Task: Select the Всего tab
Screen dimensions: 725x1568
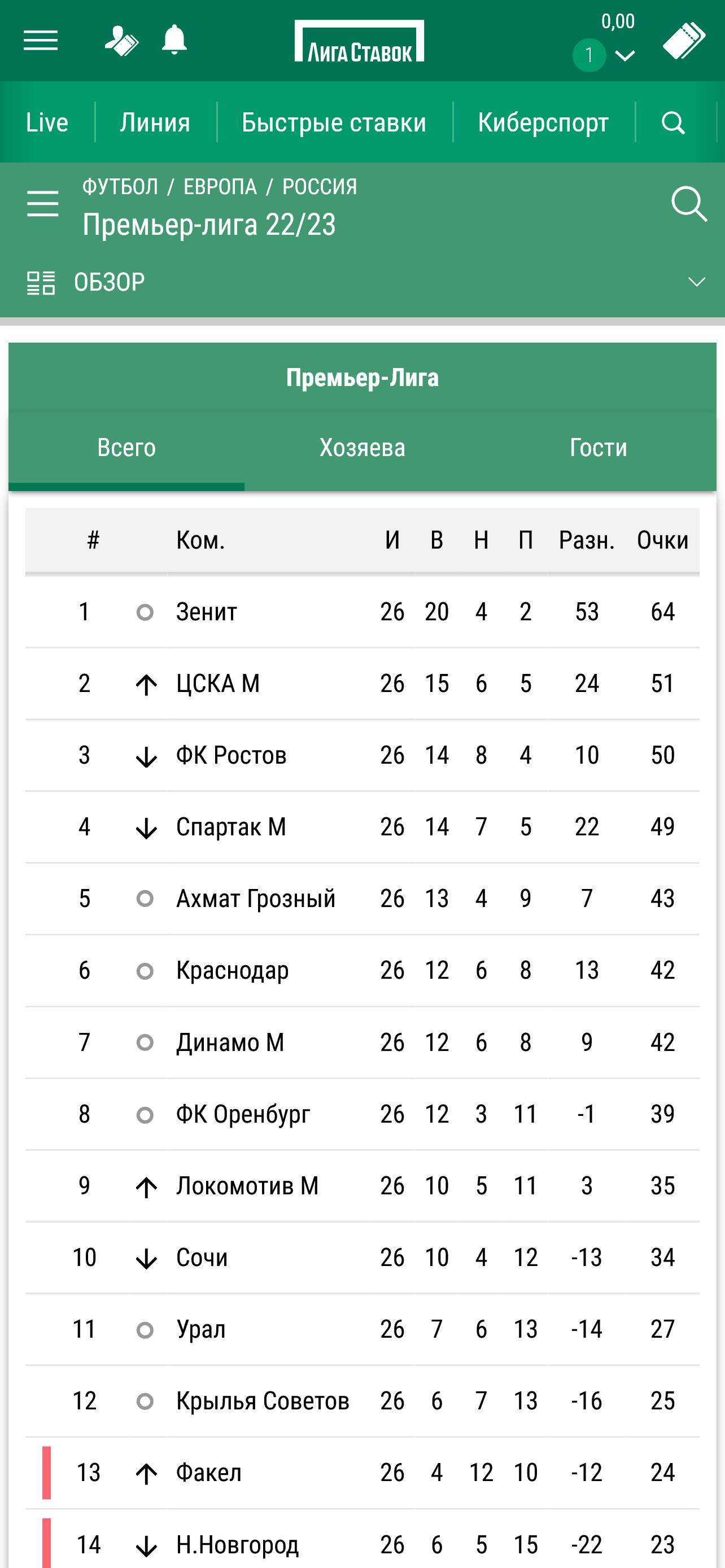Action: 126,448
